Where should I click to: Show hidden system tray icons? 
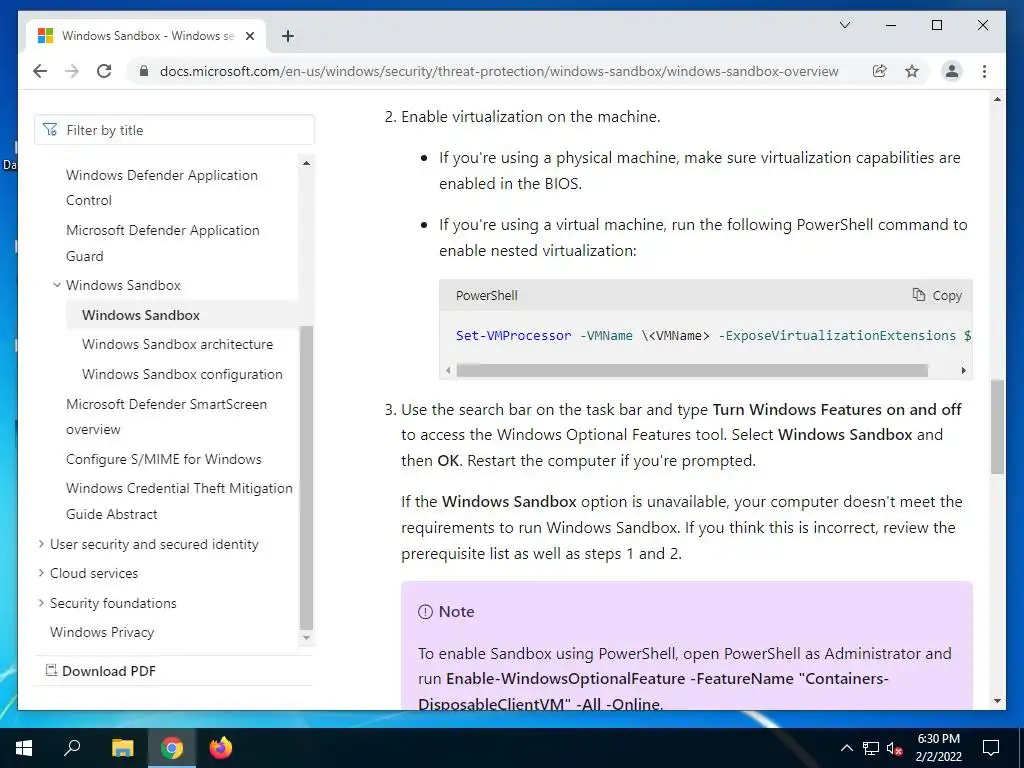coord(846,748)
